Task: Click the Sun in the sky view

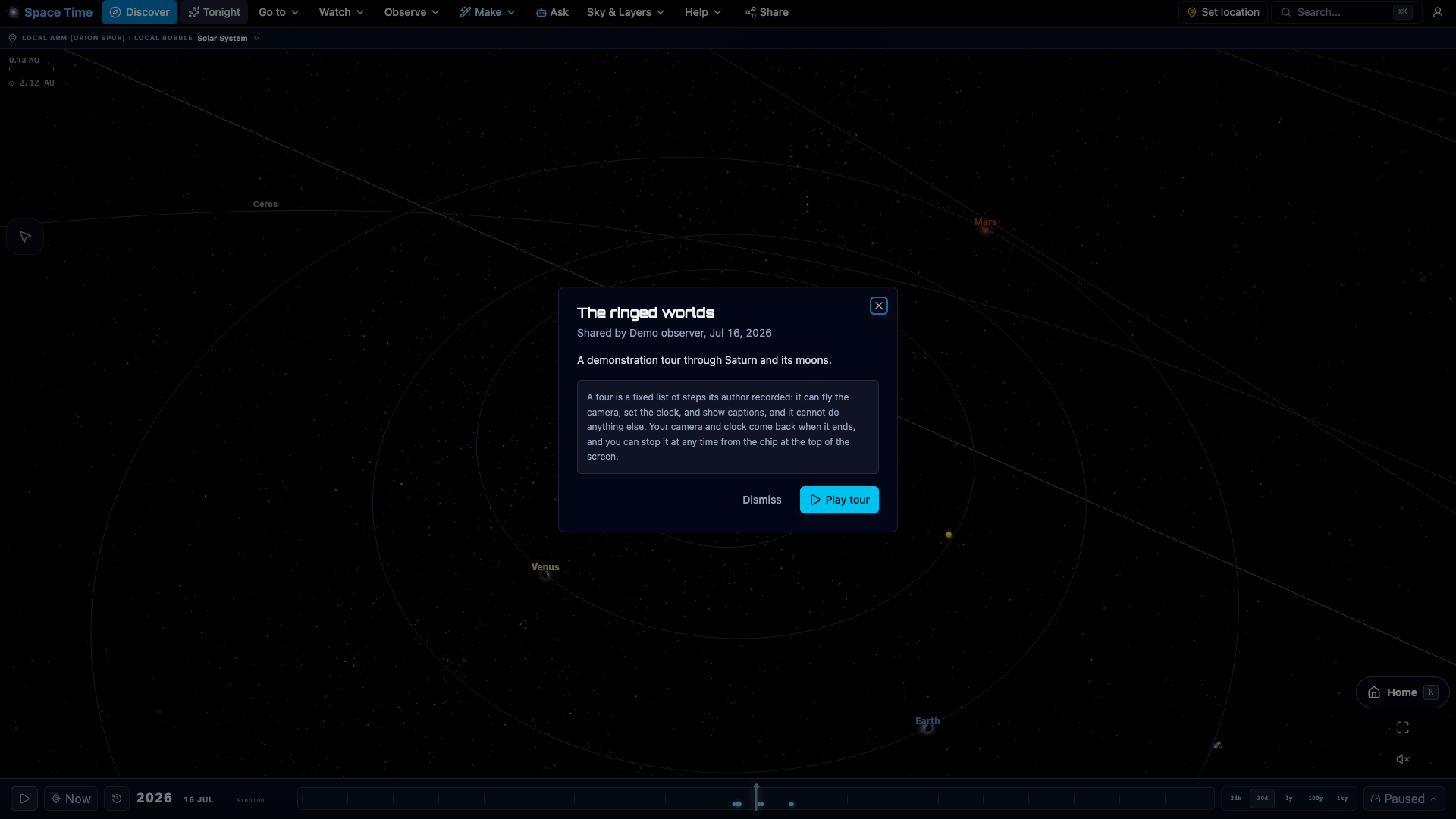Action: (x=948, y=535)
